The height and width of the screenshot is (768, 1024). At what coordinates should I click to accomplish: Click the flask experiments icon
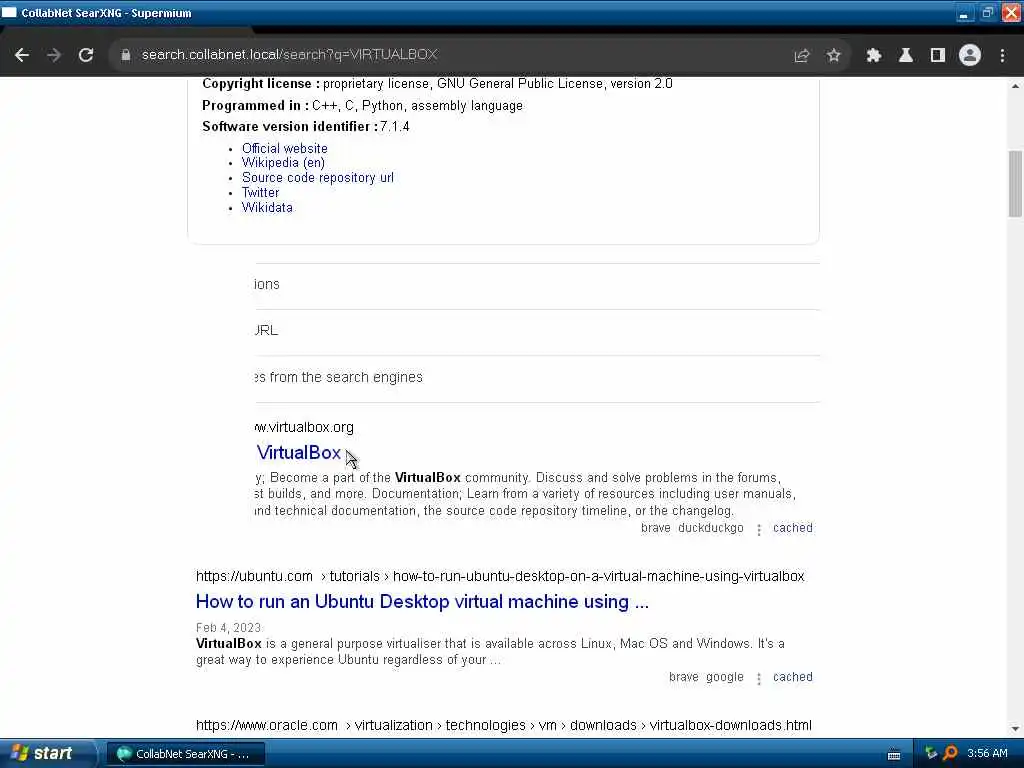pos(906,56)
